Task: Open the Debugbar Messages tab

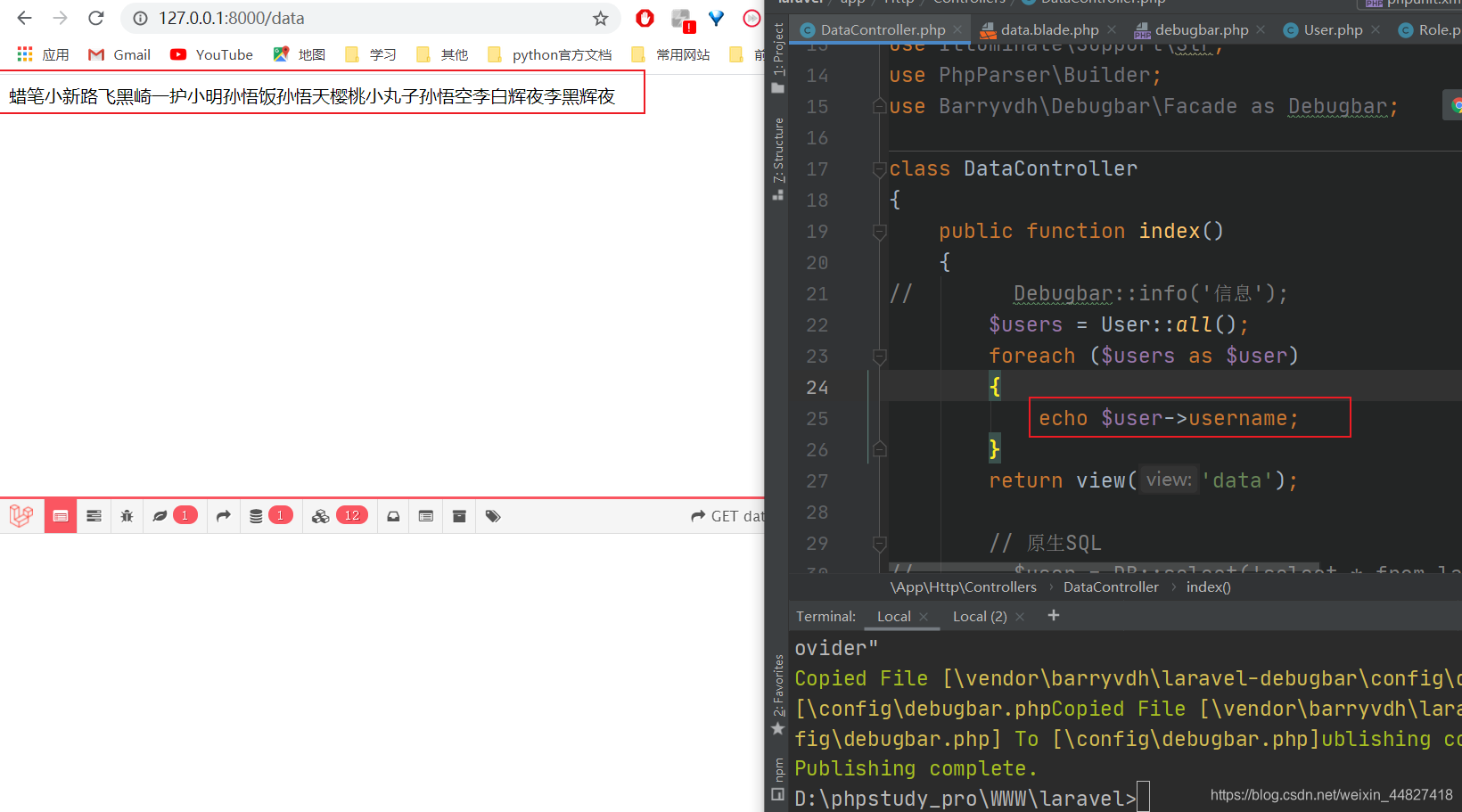Action: (61, 516)
